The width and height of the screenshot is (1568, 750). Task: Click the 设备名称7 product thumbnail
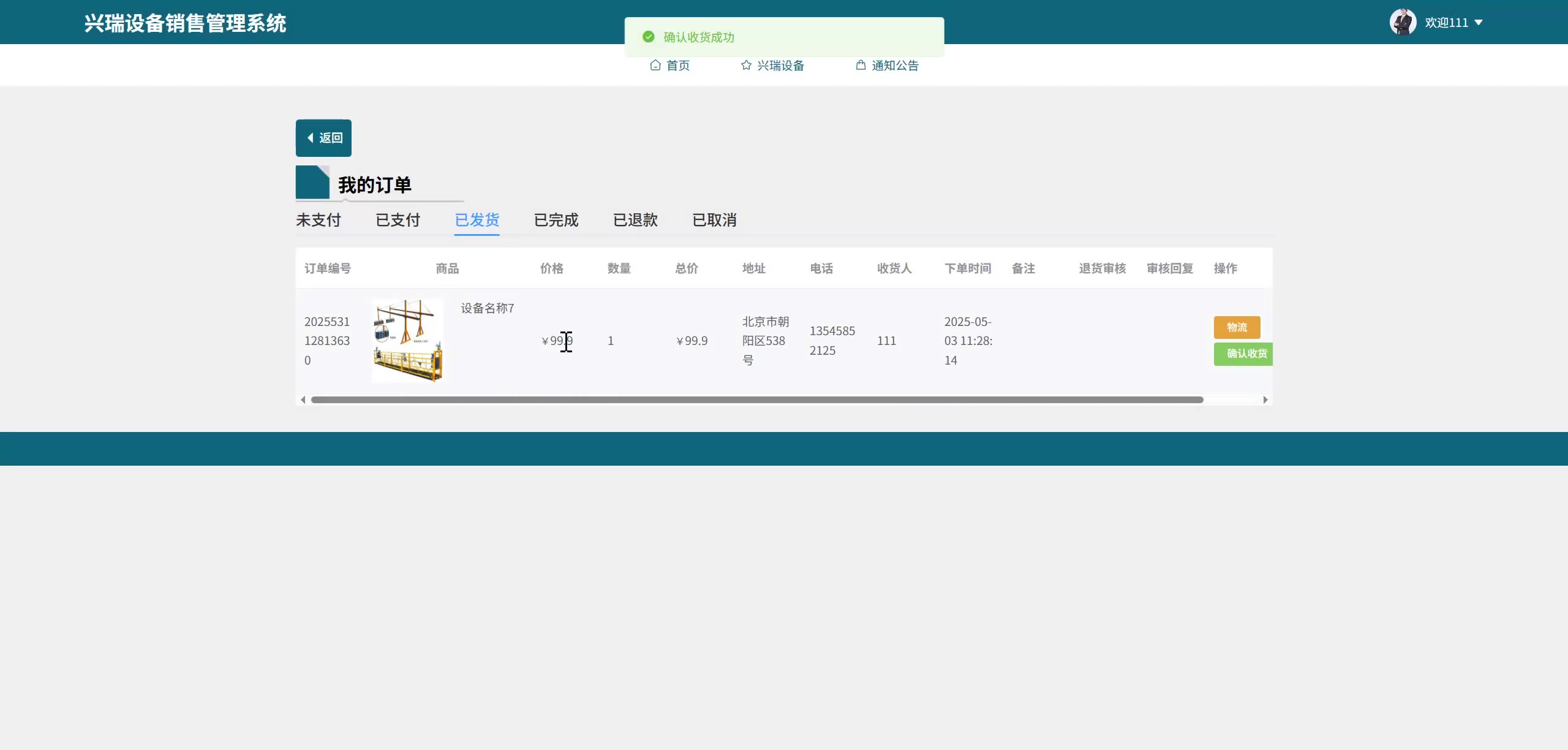407,341
